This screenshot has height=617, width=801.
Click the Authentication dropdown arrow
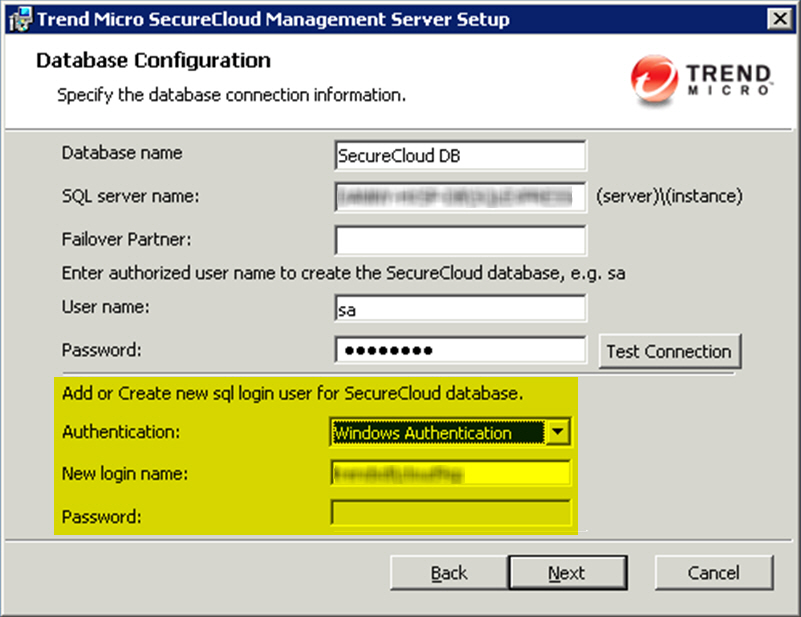click(560, 433)
